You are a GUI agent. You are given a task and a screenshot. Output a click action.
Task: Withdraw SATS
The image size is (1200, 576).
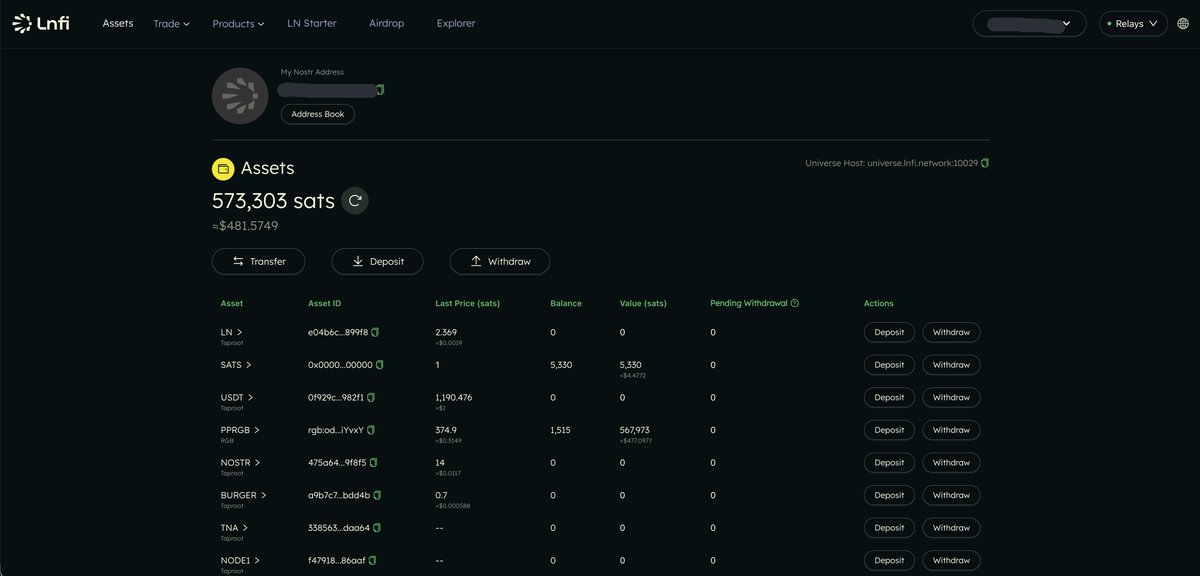tap(951, 365)
